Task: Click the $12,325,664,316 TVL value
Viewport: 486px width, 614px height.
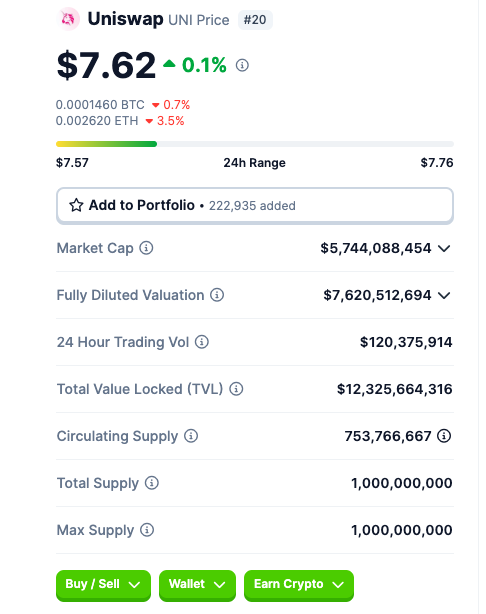Action: click(395, 389)
